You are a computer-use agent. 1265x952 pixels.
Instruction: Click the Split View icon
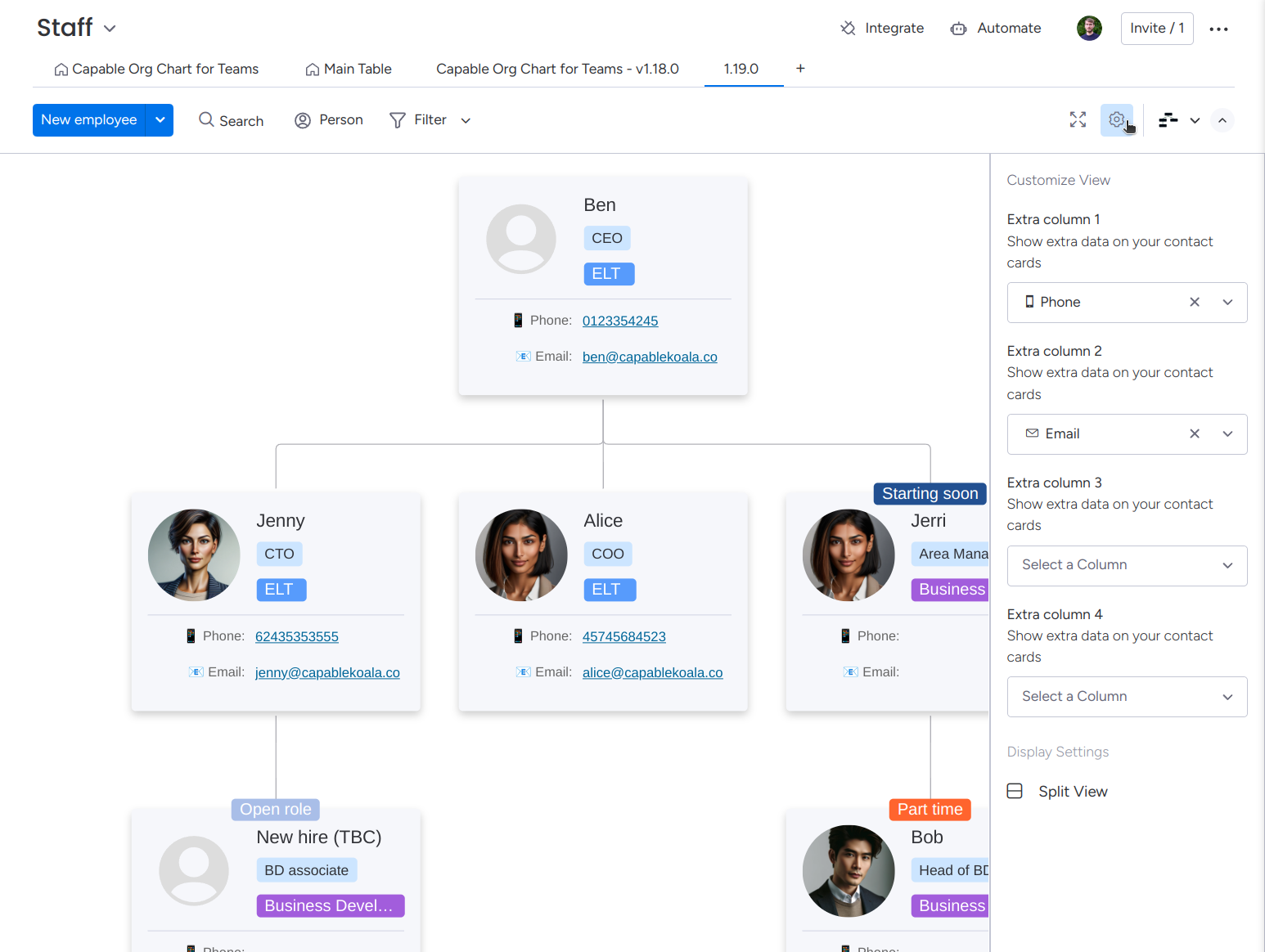(1015, 791)
